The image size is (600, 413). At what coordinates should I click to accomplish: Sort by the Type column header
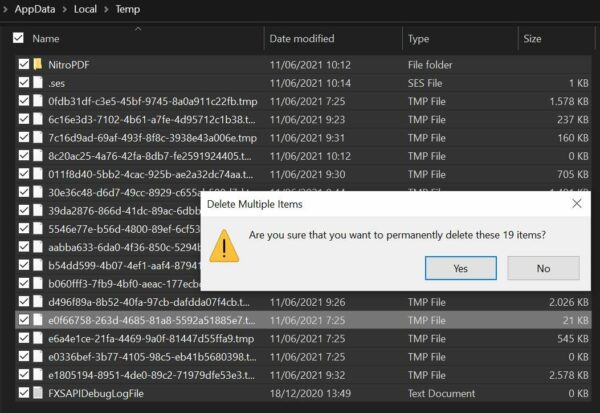click(418, 39)
